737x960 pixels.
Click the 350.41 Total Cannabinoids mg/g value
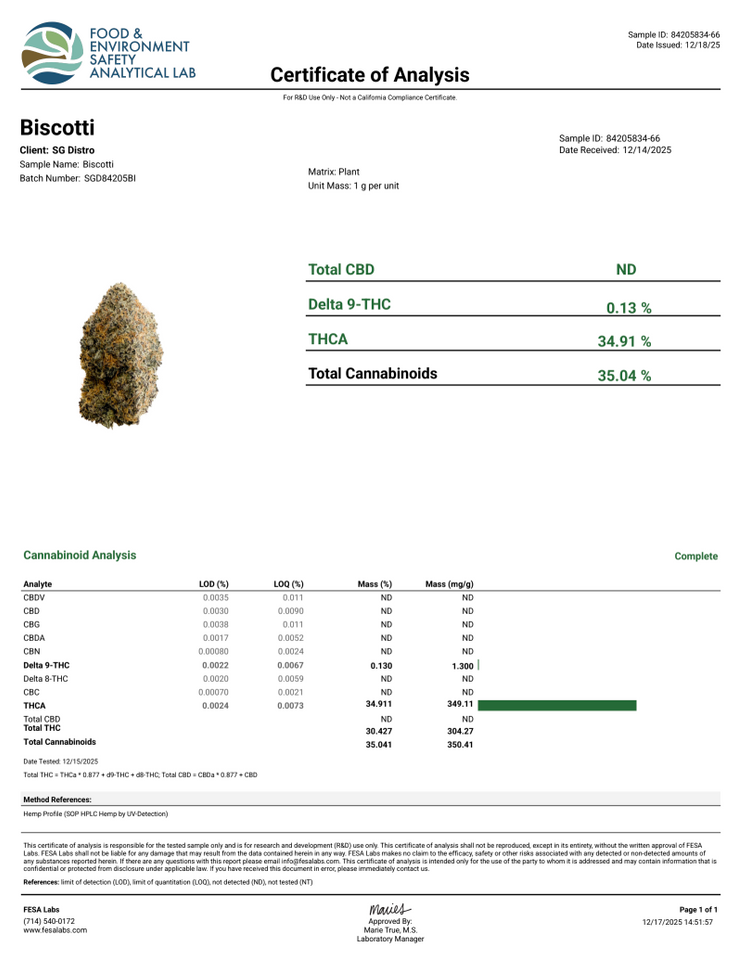pyautogui.click(x=460, y=745)
